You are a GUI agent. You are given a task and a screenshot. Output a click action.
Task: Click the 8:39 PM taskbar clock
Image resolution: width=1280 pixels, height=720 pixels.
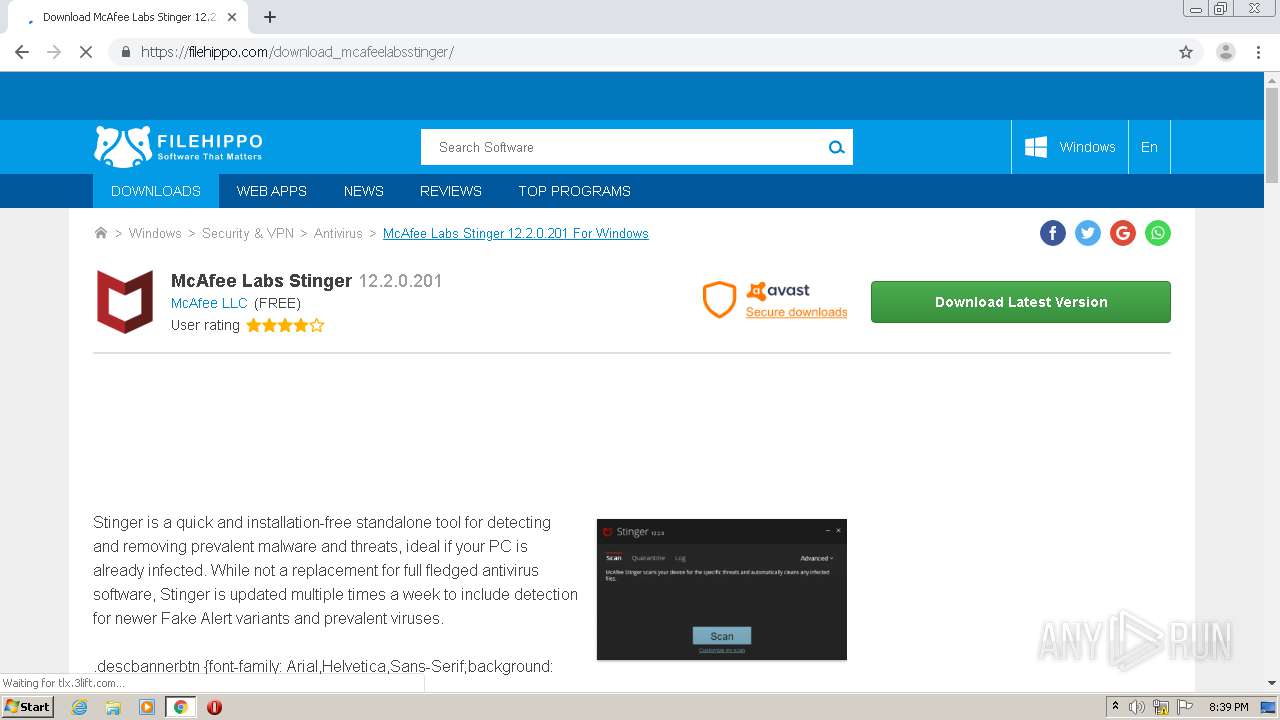point(1228,707)
